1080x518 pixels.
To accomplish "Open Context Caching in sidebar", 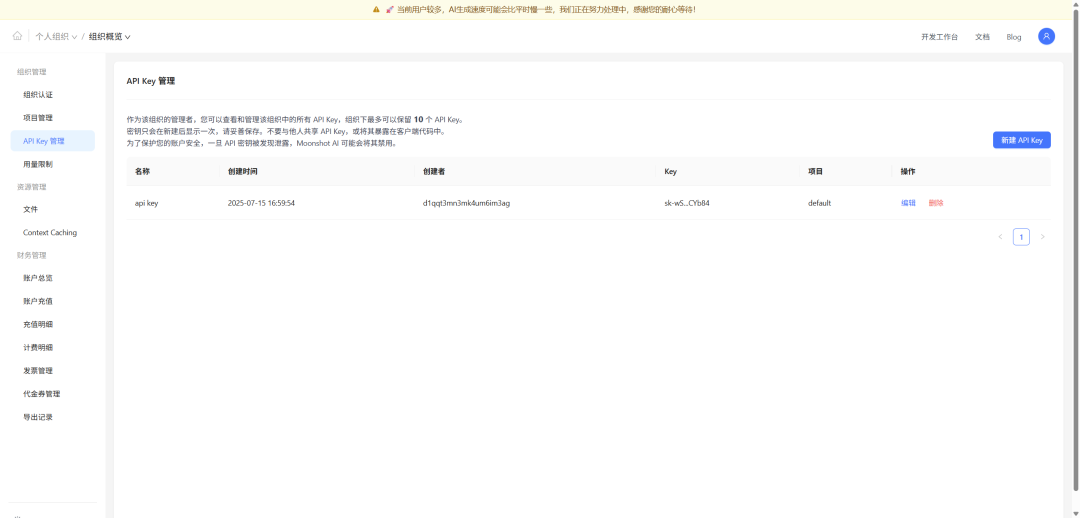I will 53,232.
